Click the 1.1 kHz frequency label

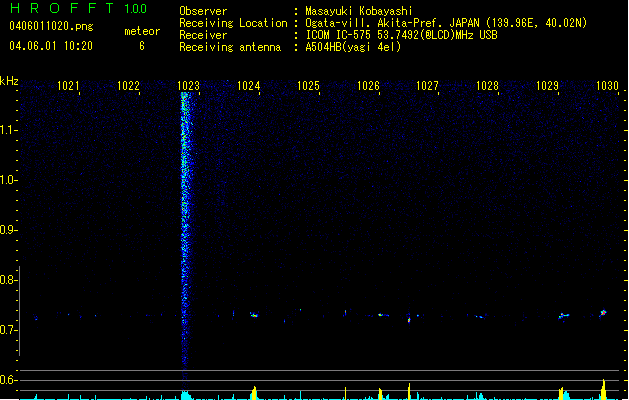[x=8, y=130]
